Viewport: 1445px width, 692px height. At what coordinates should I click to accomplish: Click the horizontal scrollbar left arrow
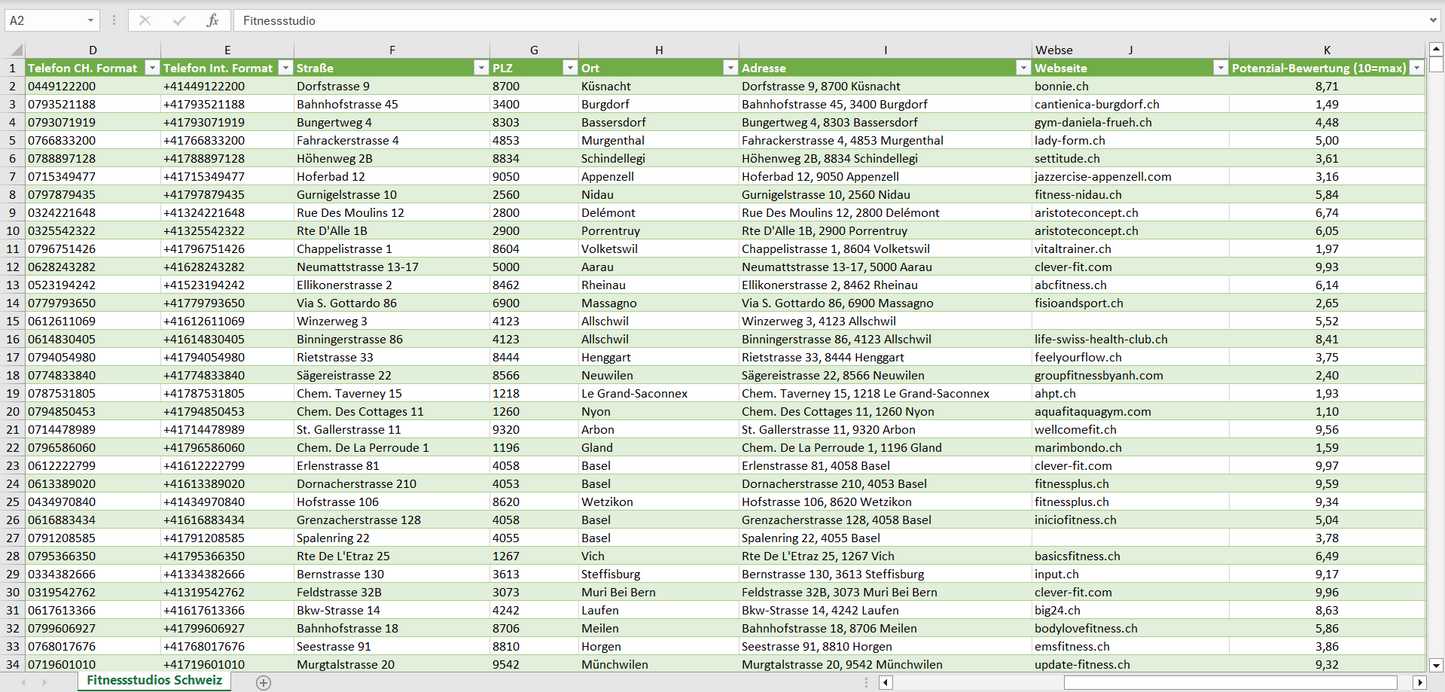tap(885, 682)
